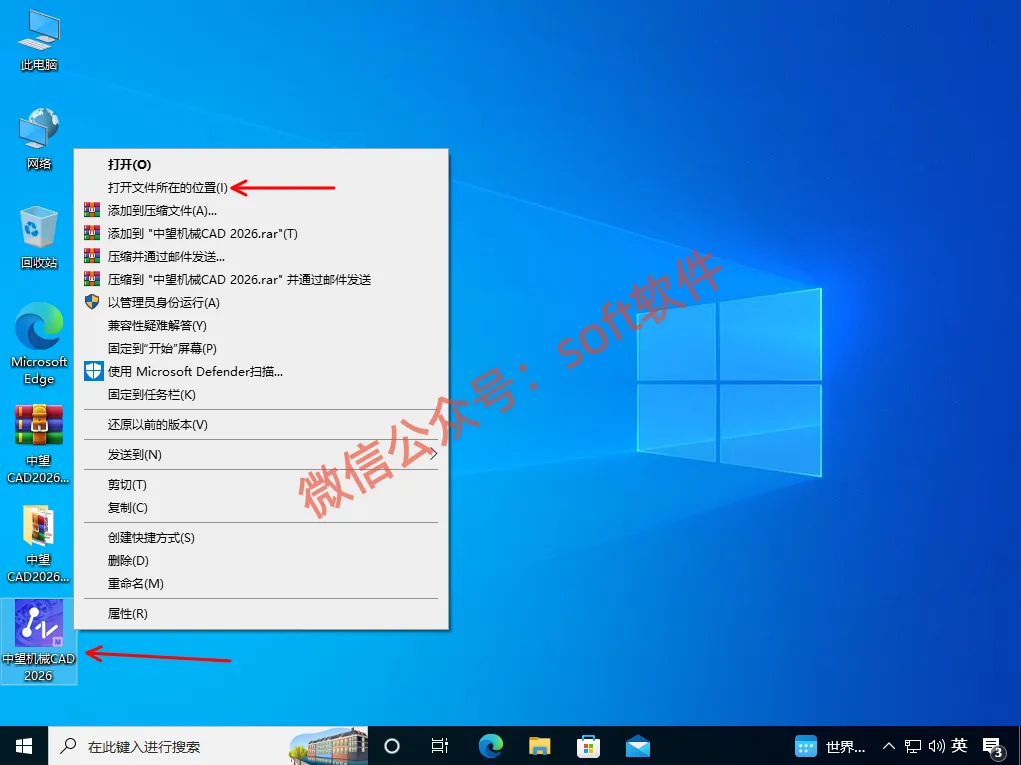The height and width of the screenshot is (765, 1021).
Task: Choose 复制(C) in context menu
Action: [260, 508]
